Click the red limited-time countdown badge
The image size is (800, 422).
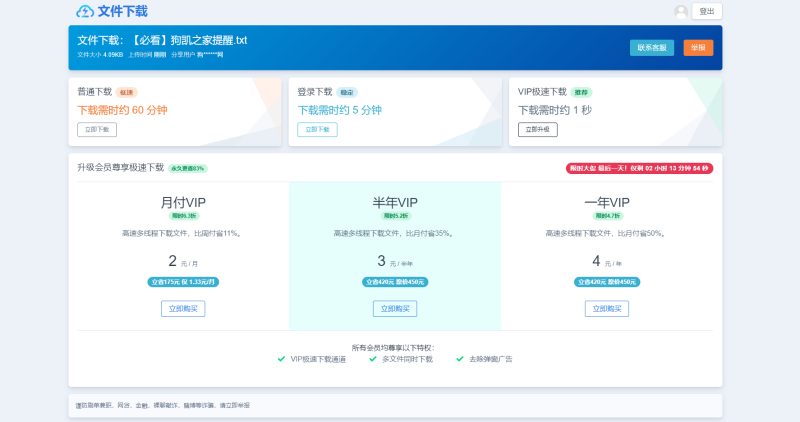638,168
